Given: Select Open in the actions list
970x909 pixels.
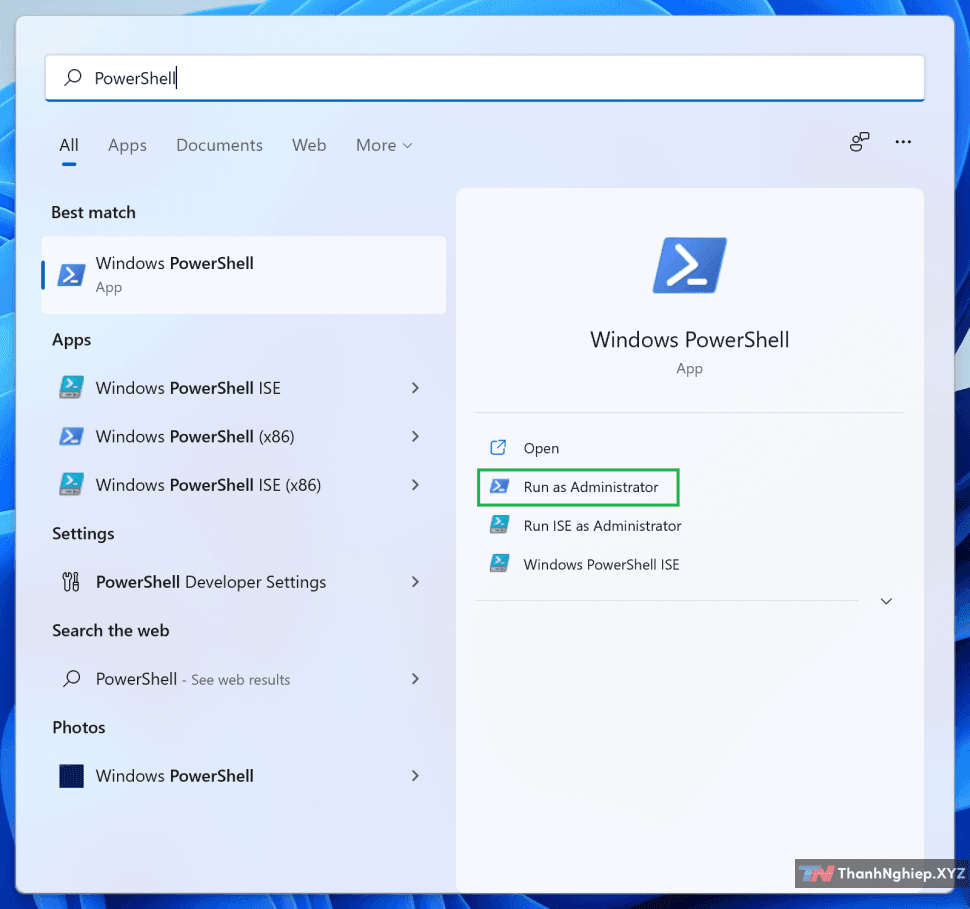Looking at the screenshot, I should coord(541,448).
